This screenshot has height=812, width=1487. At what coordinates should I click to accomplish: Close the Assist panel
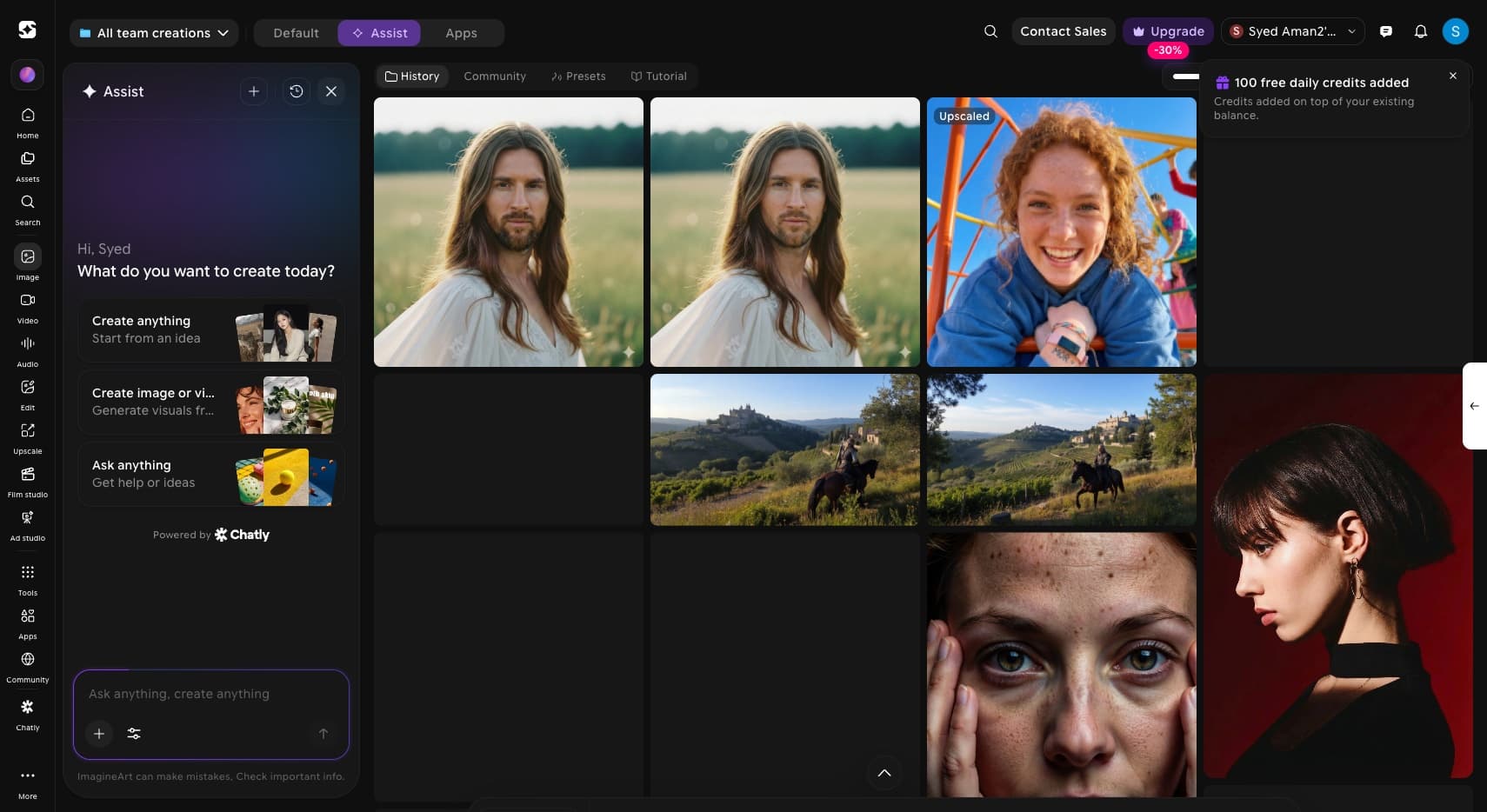[331, 91]
